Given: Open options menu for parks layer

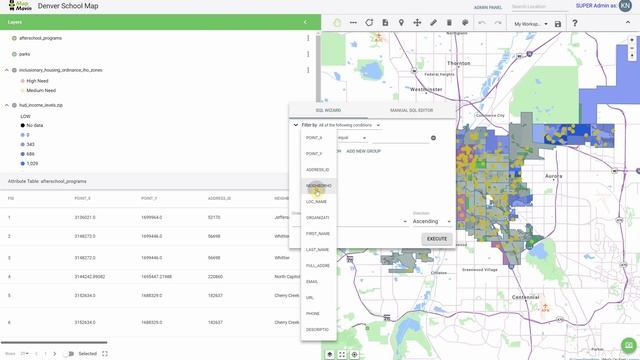Looking at the screenshot, I should point(308,54).
